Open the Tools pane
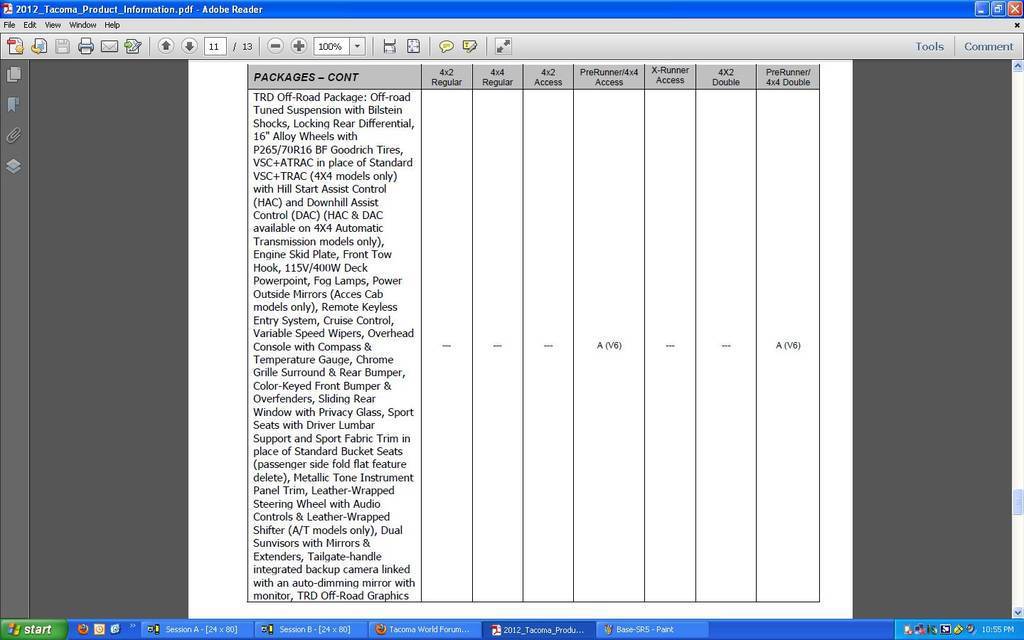Image resolution: width=1024 pixels, height=640 pixels. tap(929, 46)
